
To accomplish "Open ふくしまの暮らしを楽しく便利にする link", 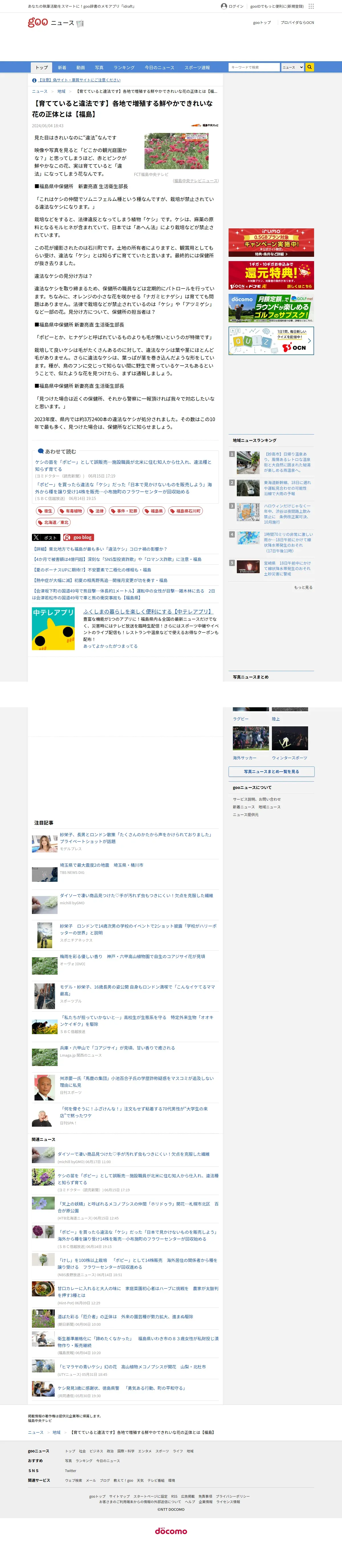I will (x=148, y=611).
